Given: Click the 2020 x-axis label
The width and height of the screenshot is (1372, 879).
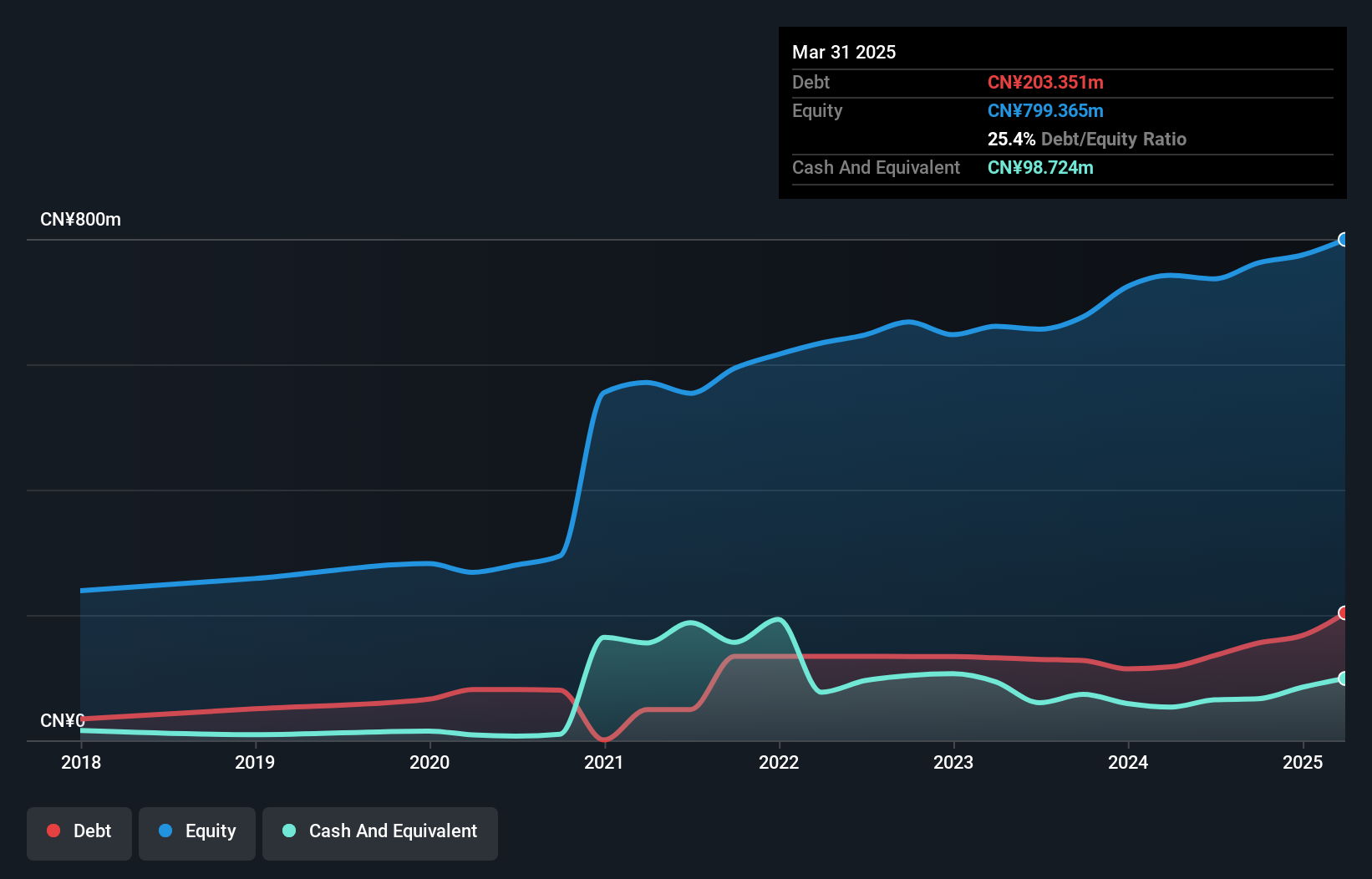Looking at the screenshot, I should tap(429, 762).
